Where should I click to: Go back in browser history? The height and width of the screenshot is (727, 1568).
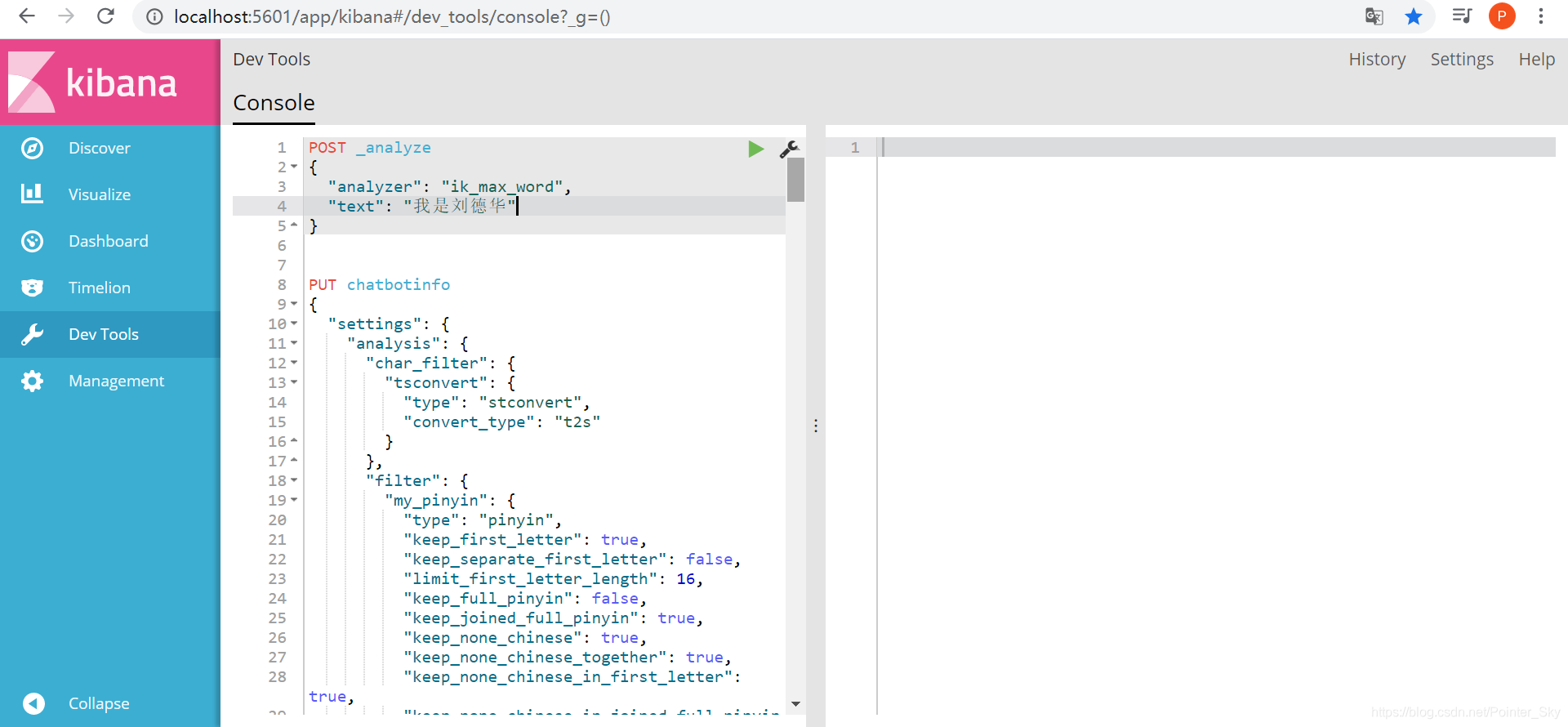[x=27, y=16]
